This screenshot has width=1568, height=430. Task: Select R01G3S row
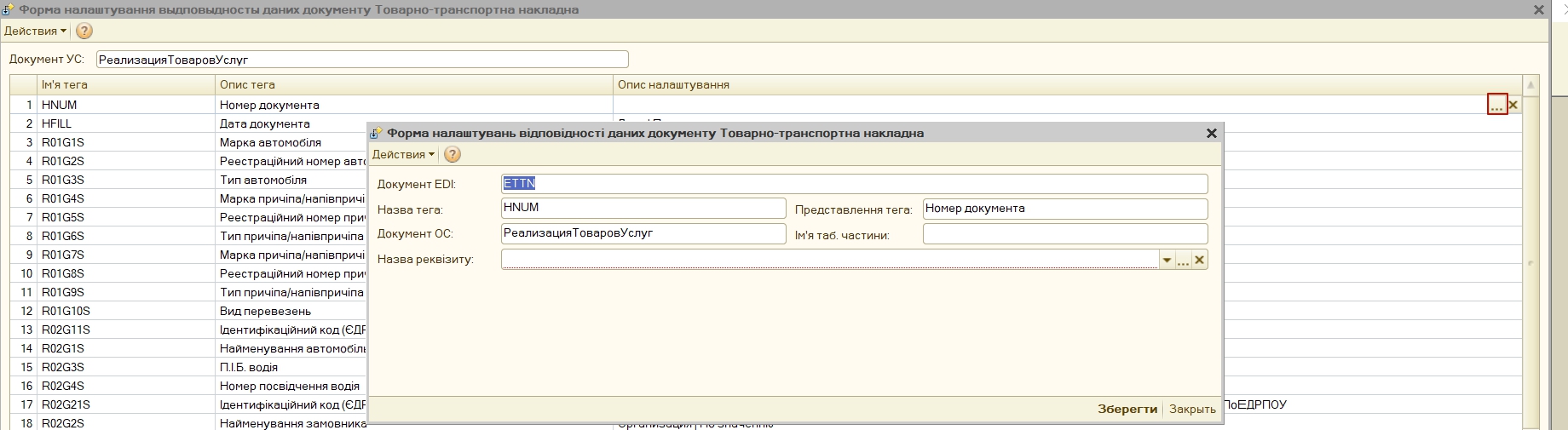click(126, 180)
